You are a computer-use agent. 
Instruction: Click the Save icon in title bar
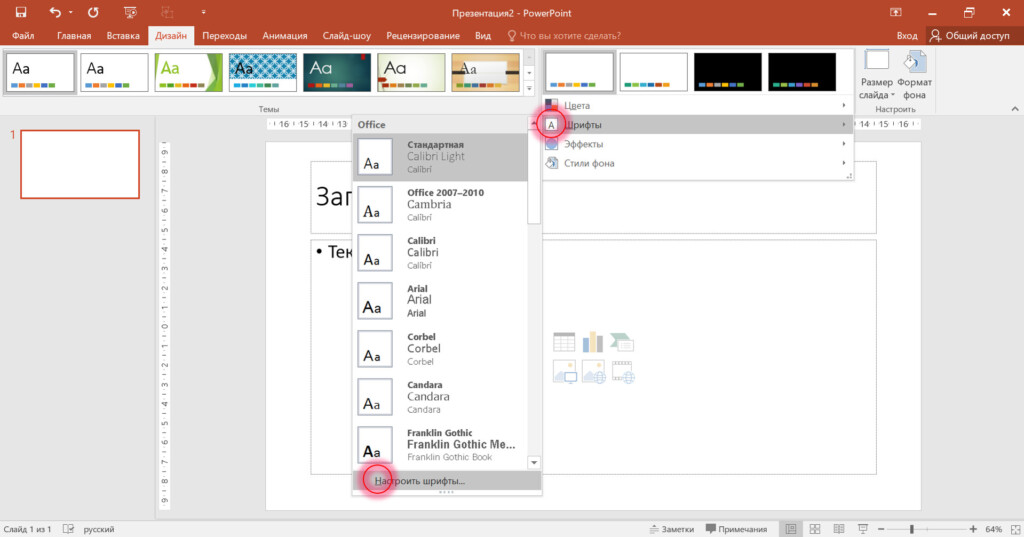click(x=20, y=12)
